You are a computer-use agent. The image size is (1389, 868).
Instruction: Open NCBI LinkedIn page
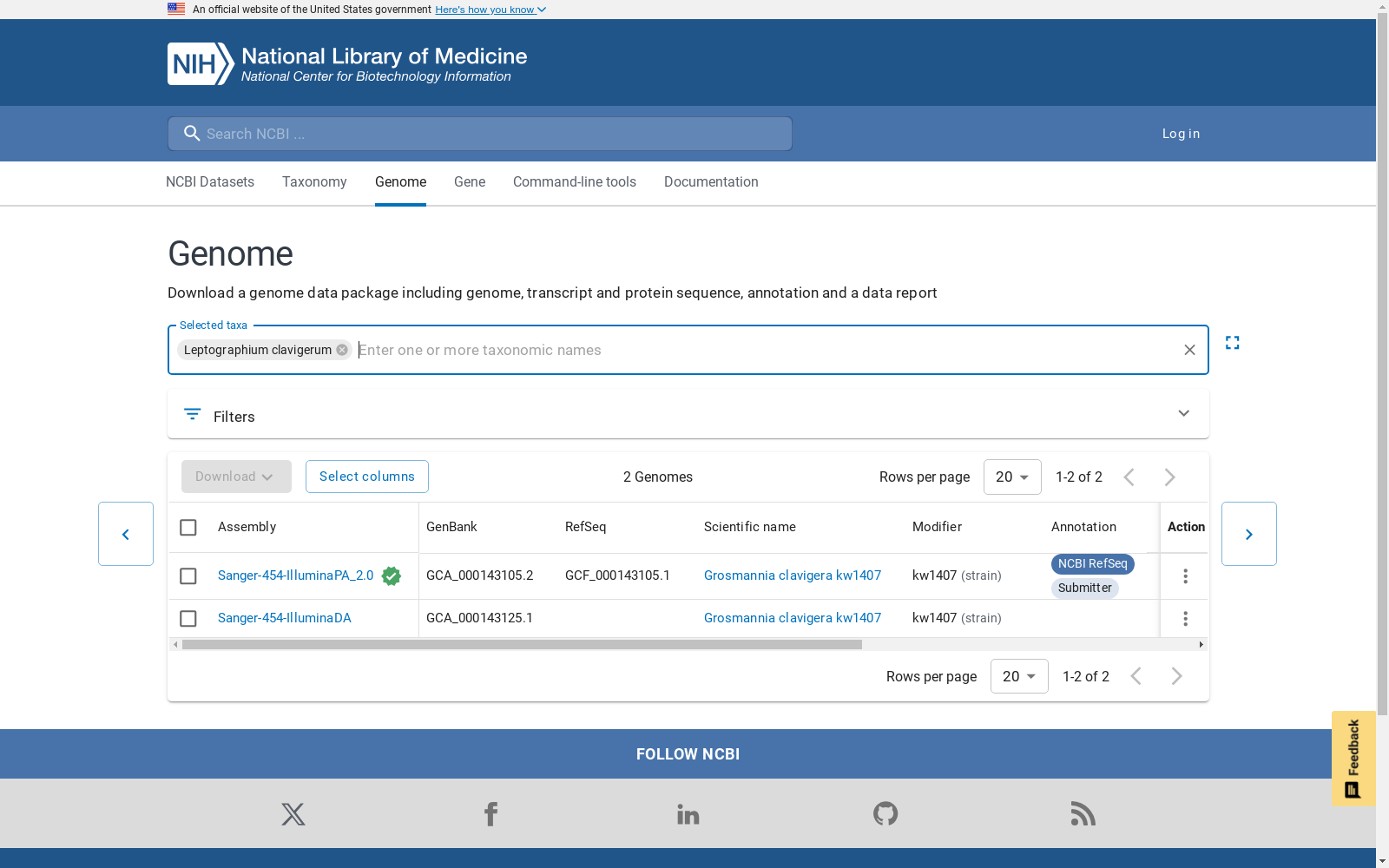coord(688,813)
